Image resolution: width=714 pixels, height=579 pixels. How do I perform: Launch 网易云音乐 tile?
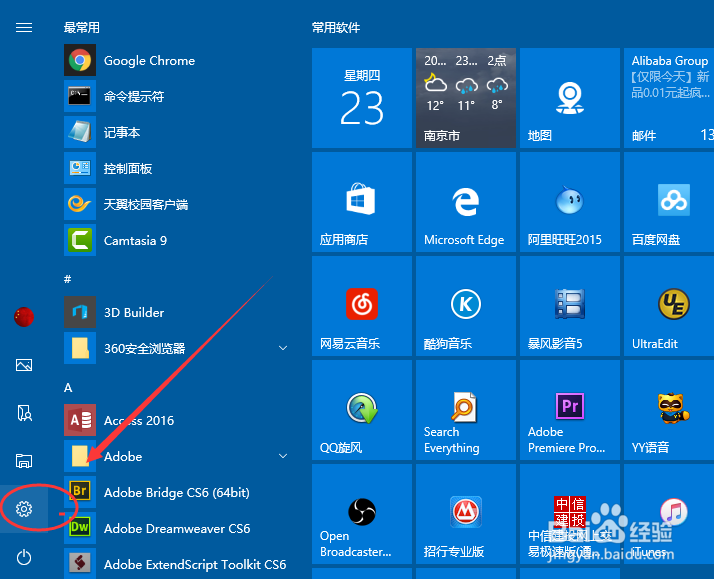[x=362, y=306]
